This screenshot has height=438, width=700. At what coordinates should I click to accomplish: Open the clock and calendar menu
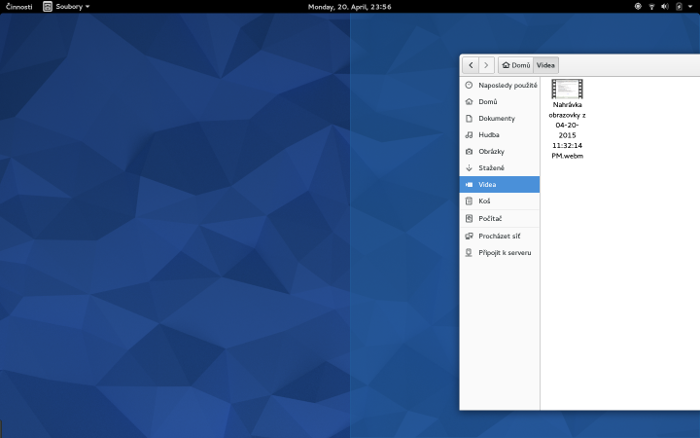[x=349, y=6]
